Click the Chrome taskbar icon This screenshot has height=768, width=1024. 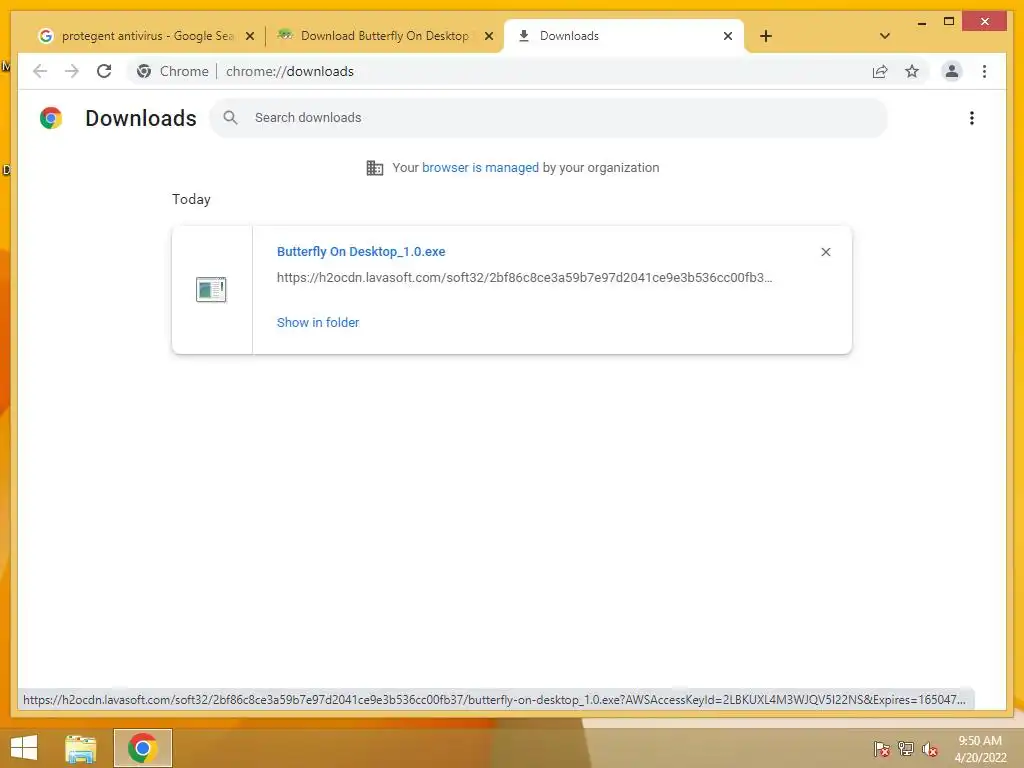click(142, 748)
